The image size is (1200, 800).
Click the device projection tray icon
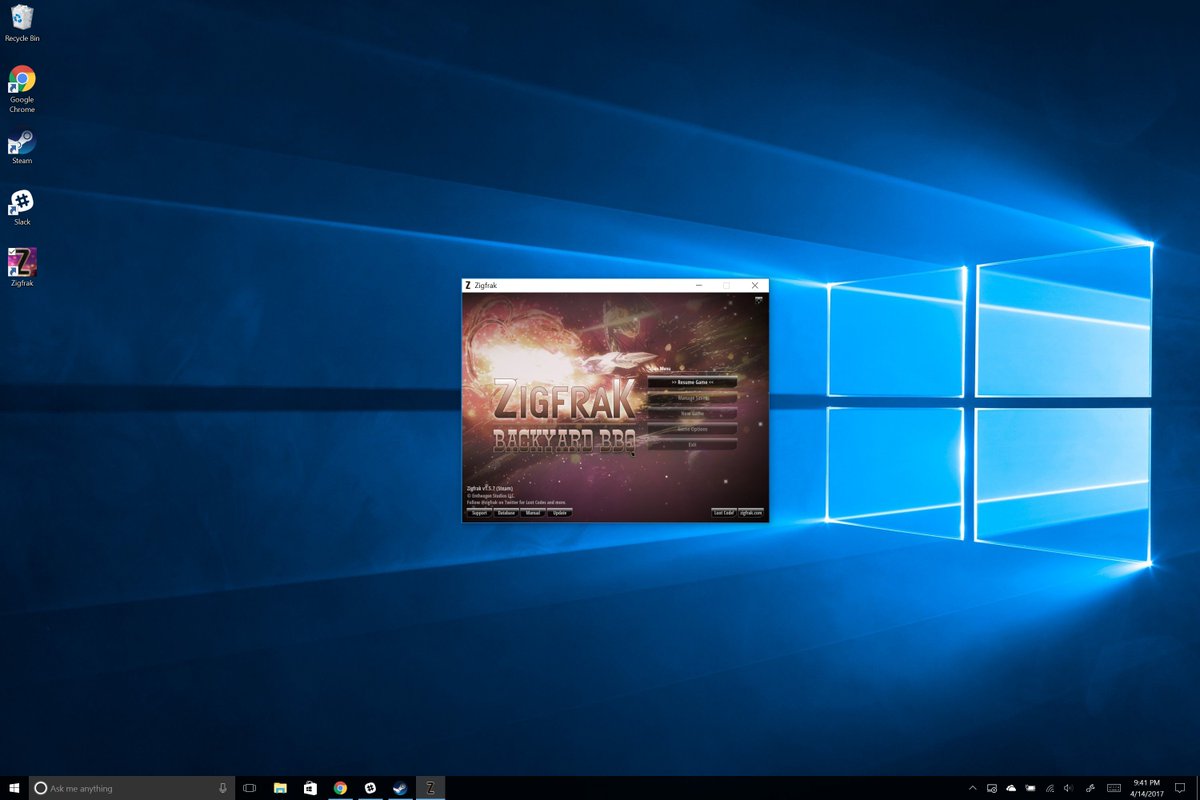992,788
